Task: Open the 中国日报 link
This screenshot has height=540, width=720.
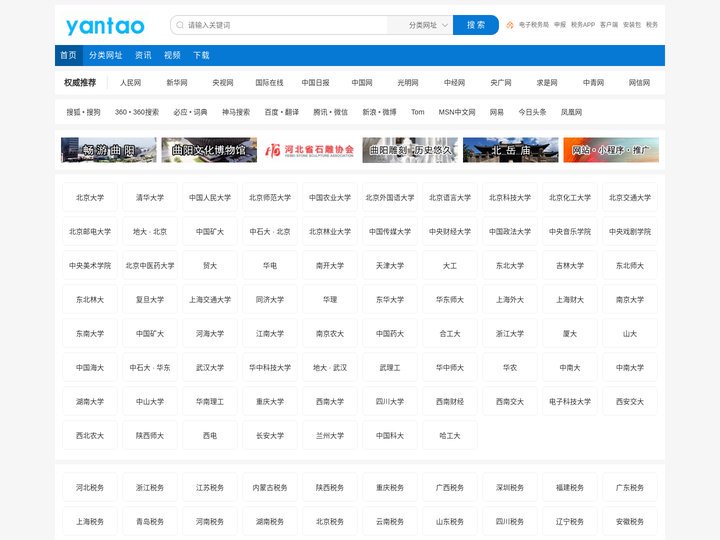Action: [315, 83]
